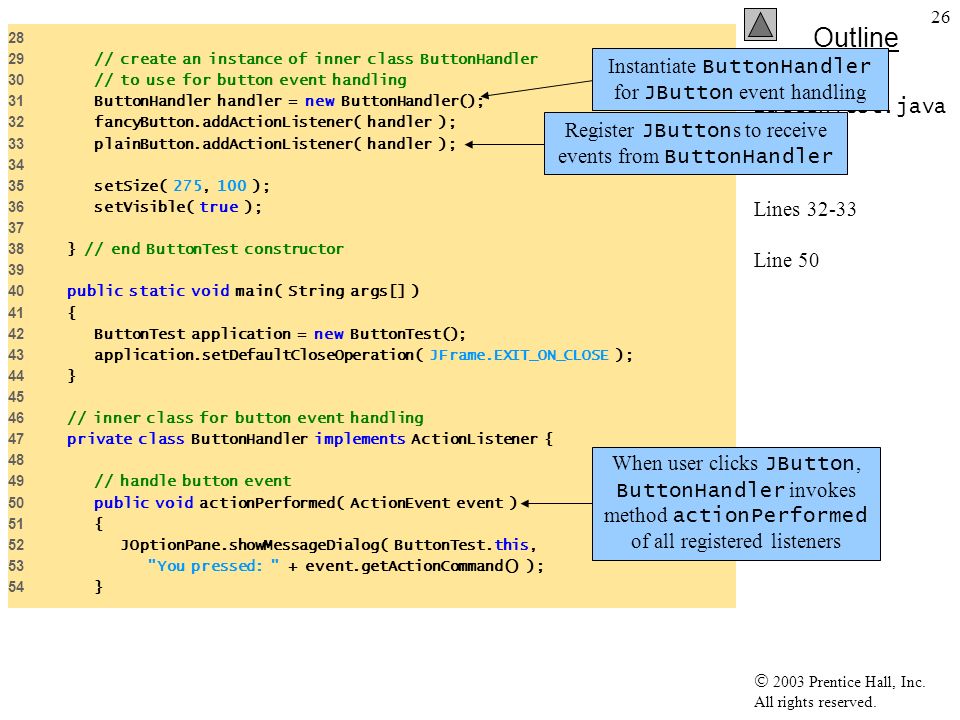
Task: Click the setSize value 275
Action: tap(187, 186)
